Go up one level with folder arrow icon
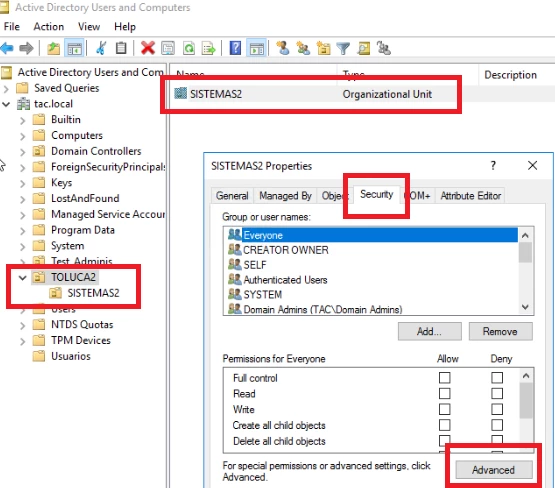 53,48
